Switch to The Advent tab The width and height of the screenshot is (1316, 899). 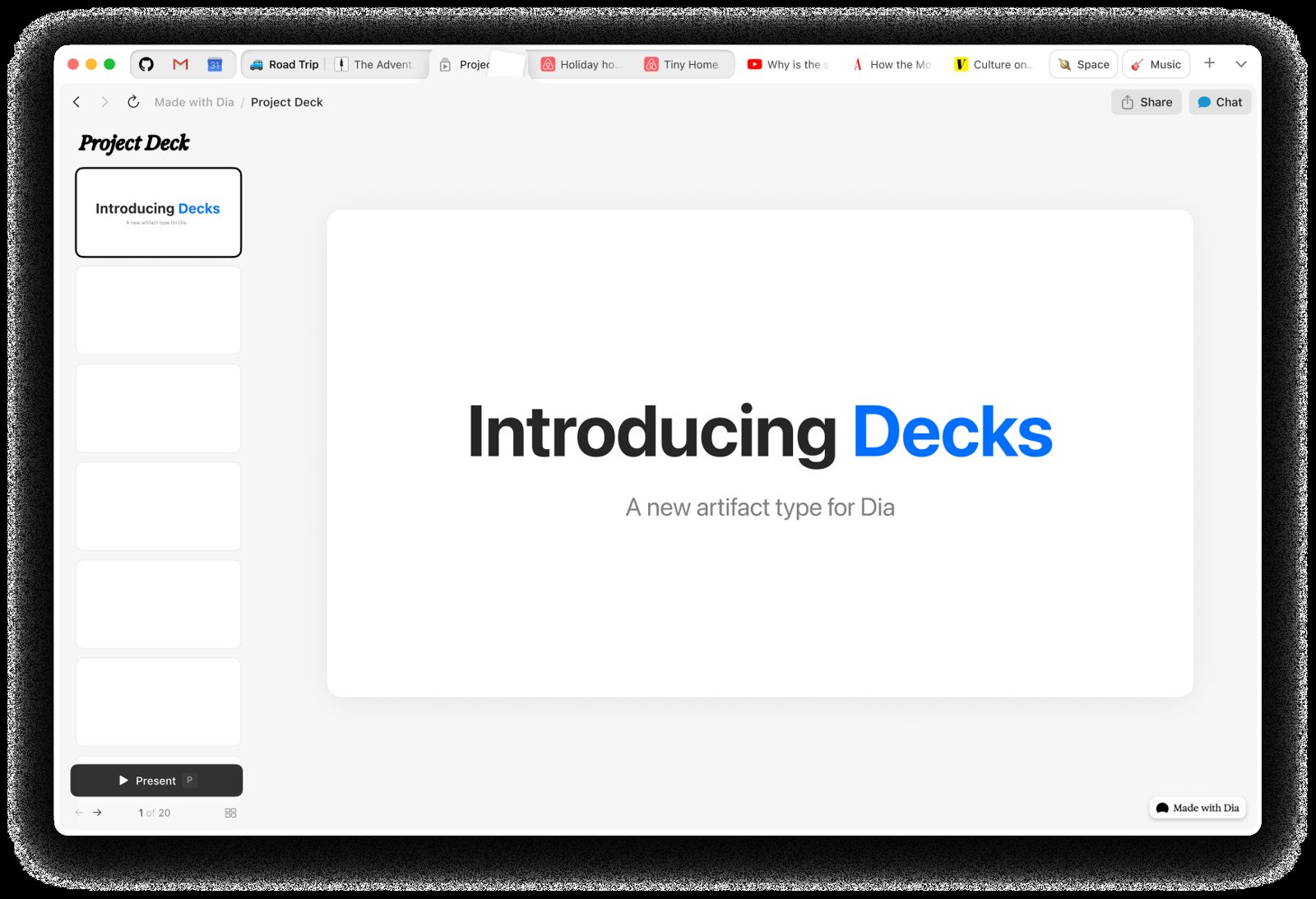374,64
